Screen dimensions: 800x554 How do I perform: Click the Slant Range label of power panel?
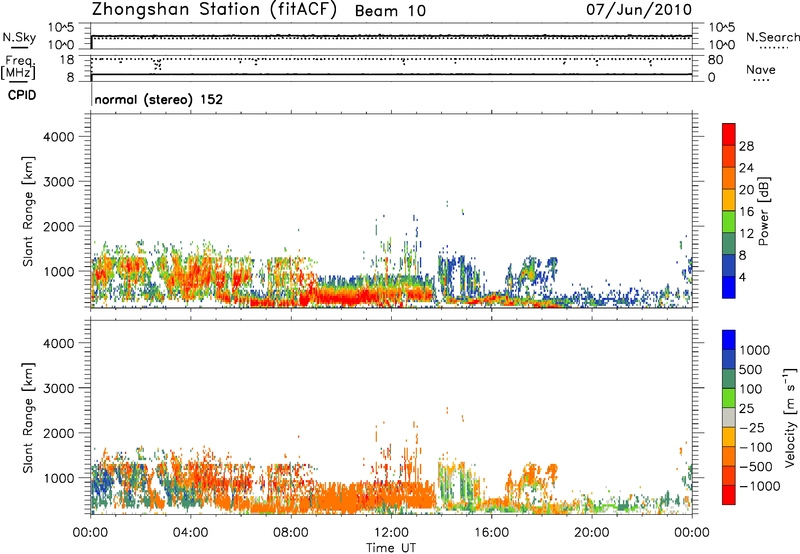click(x=28, y=211)
